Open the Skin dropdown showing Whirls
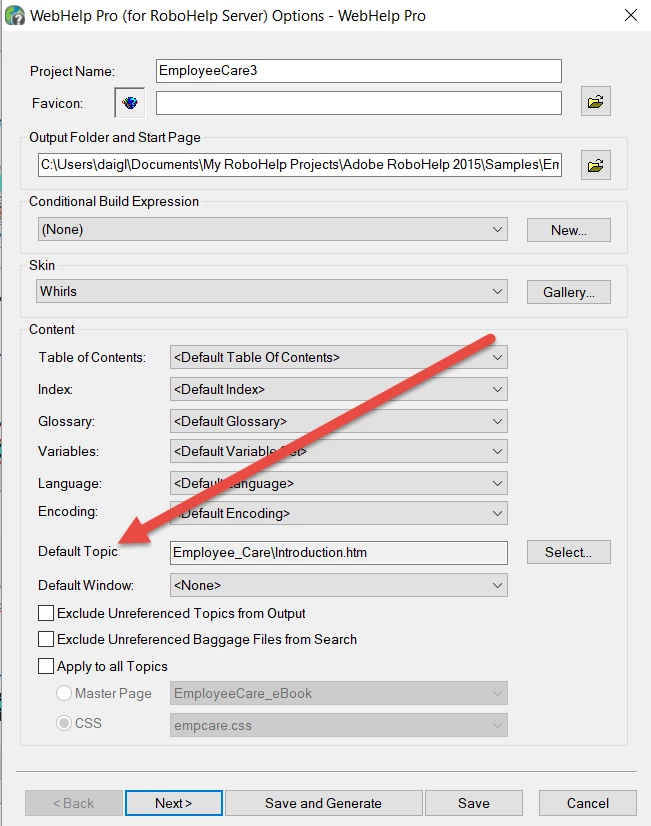The height and width of the screenshot is (826, 651). 272,291
